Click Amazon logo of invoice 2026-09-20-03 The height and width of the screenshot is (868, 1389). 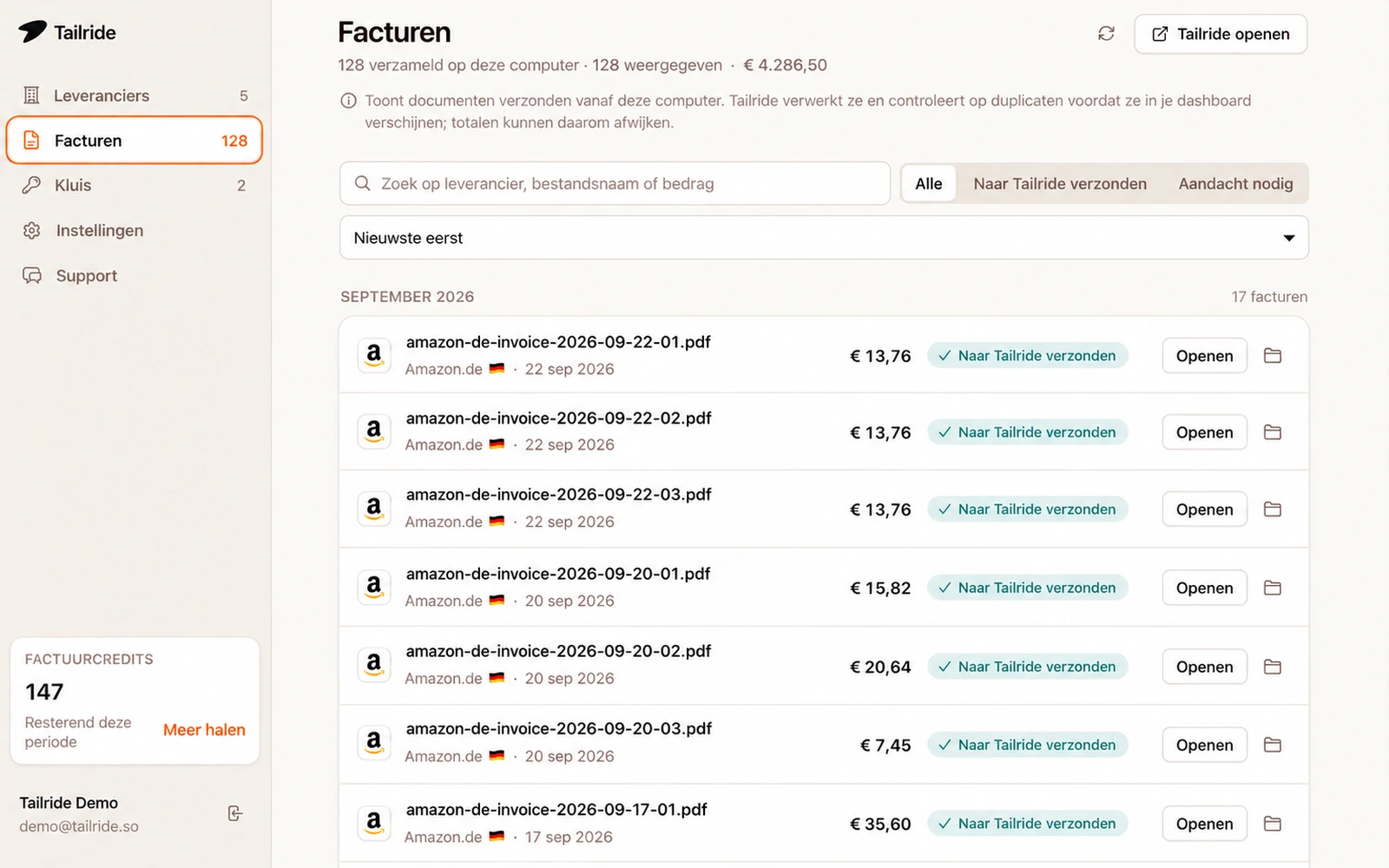374,744
